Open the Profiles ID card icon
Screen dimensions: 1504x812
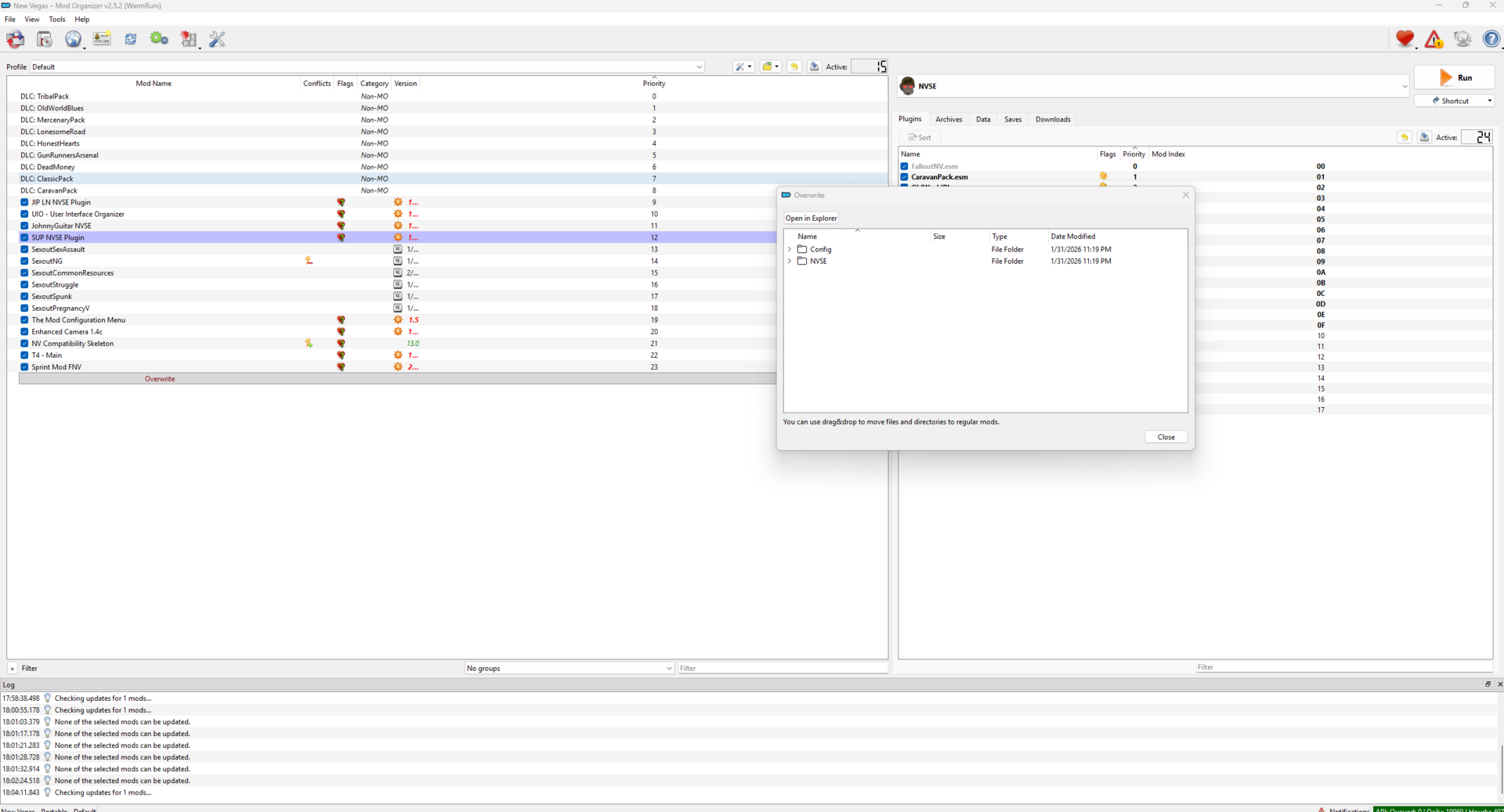pyautogui.click(x=102, y=38)
